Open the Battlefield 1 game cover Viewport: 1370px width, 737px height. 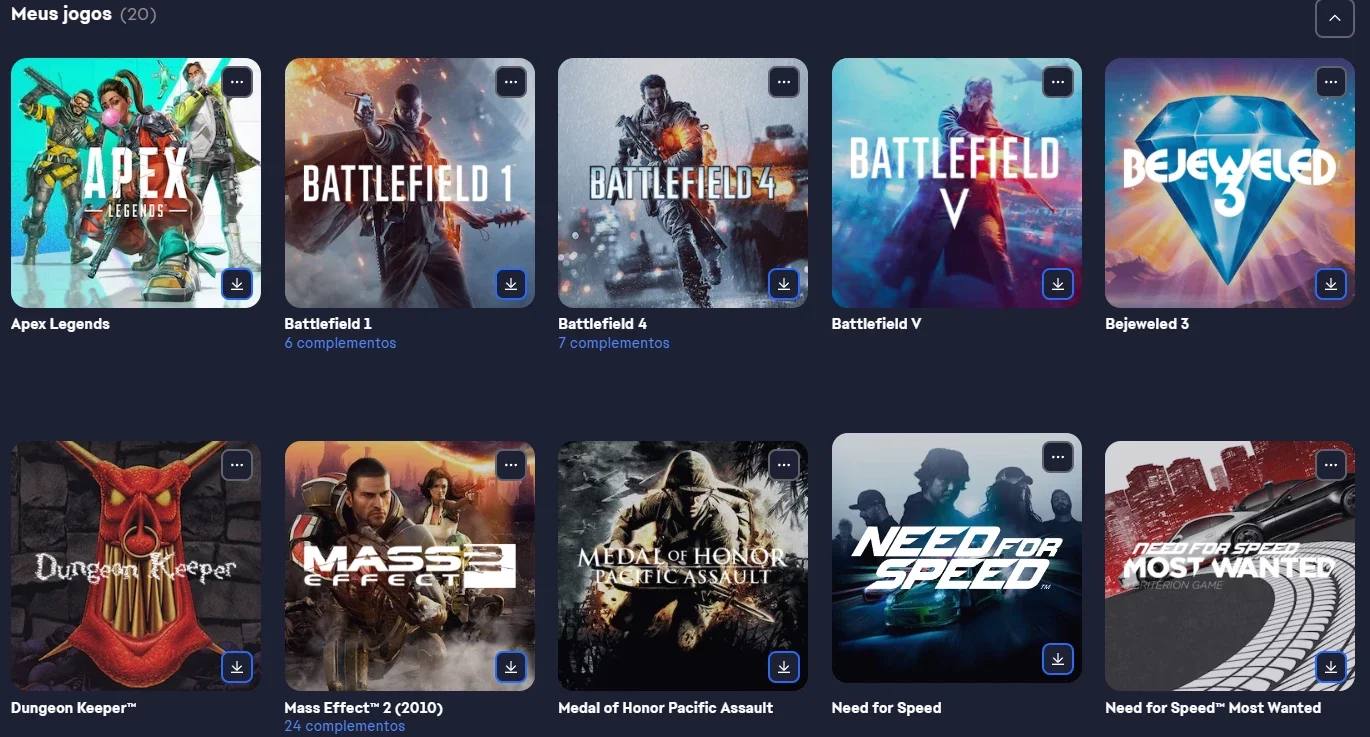pos(410,183)
